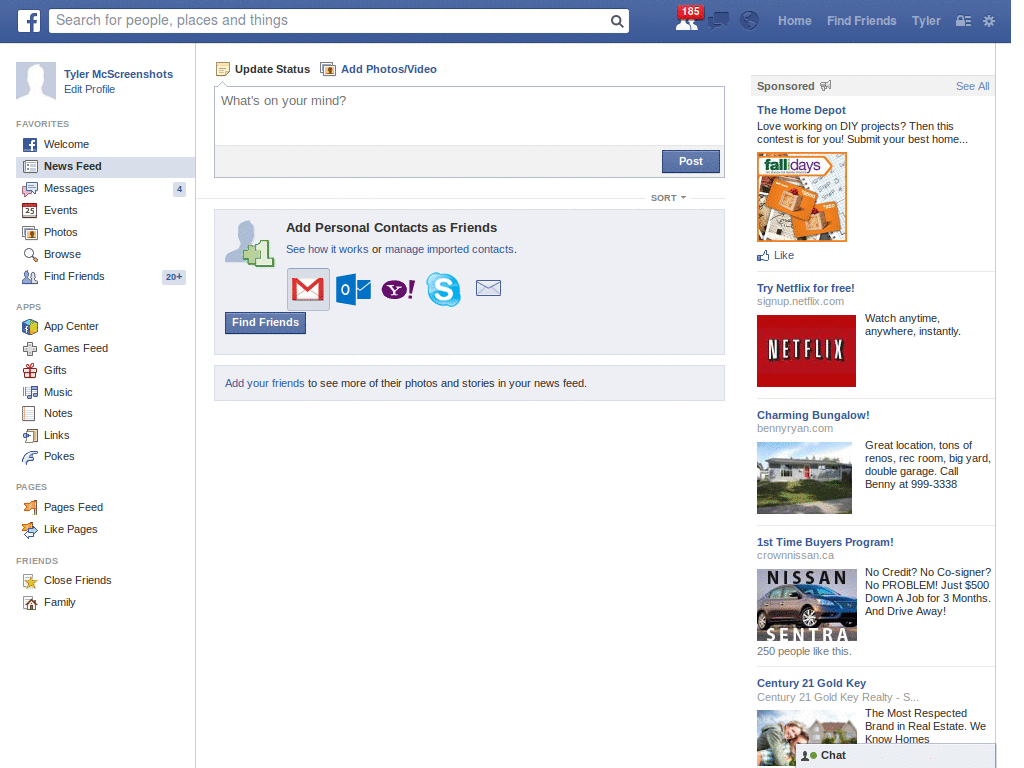Screen dimensions: 1024x768
Task: Click the Find Friends 20+ badge
Action: coord(174,277)
